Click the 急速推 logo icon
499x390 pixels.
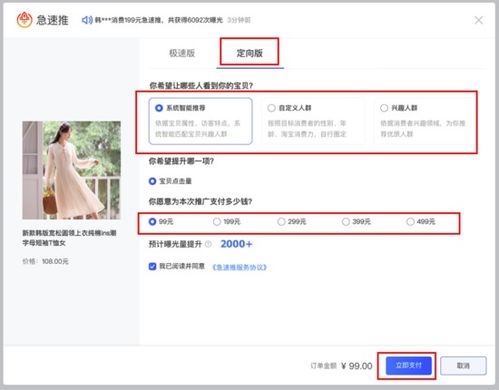(x=24, y=20)
